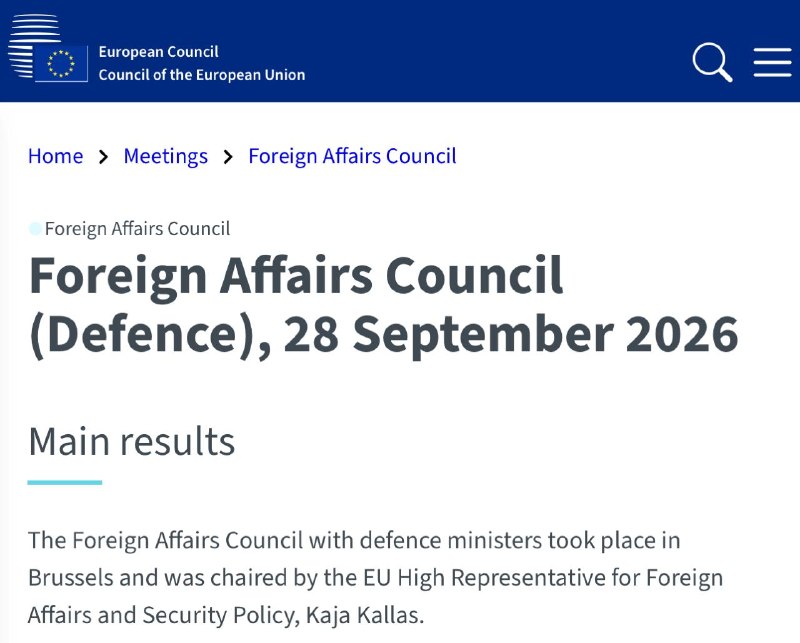800x643 pixels.
Task: Click the chevron after Meetings breadcrumb
Action: click(228, 157)
